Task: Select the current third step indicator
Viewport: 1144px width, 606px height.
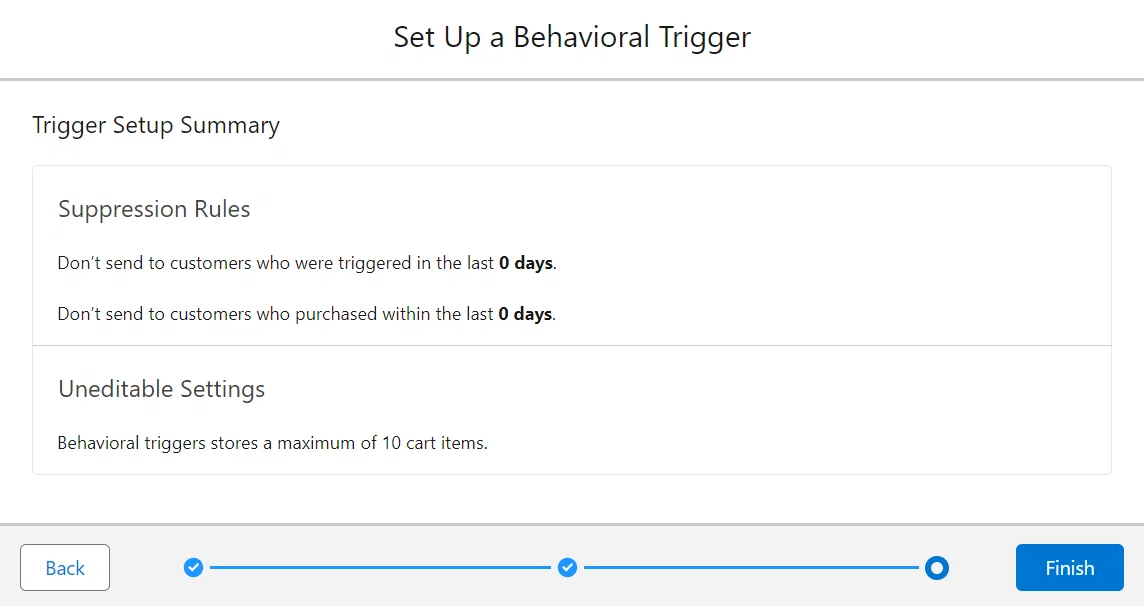Action: 937,567
